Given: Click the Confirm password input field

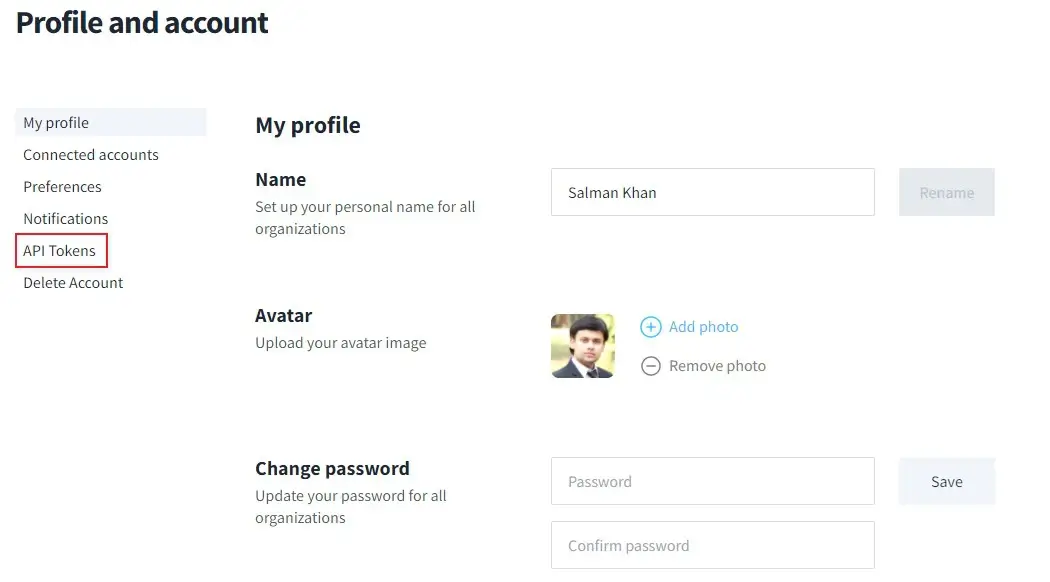Looking at the screenshot, I should tap(712, 545).
